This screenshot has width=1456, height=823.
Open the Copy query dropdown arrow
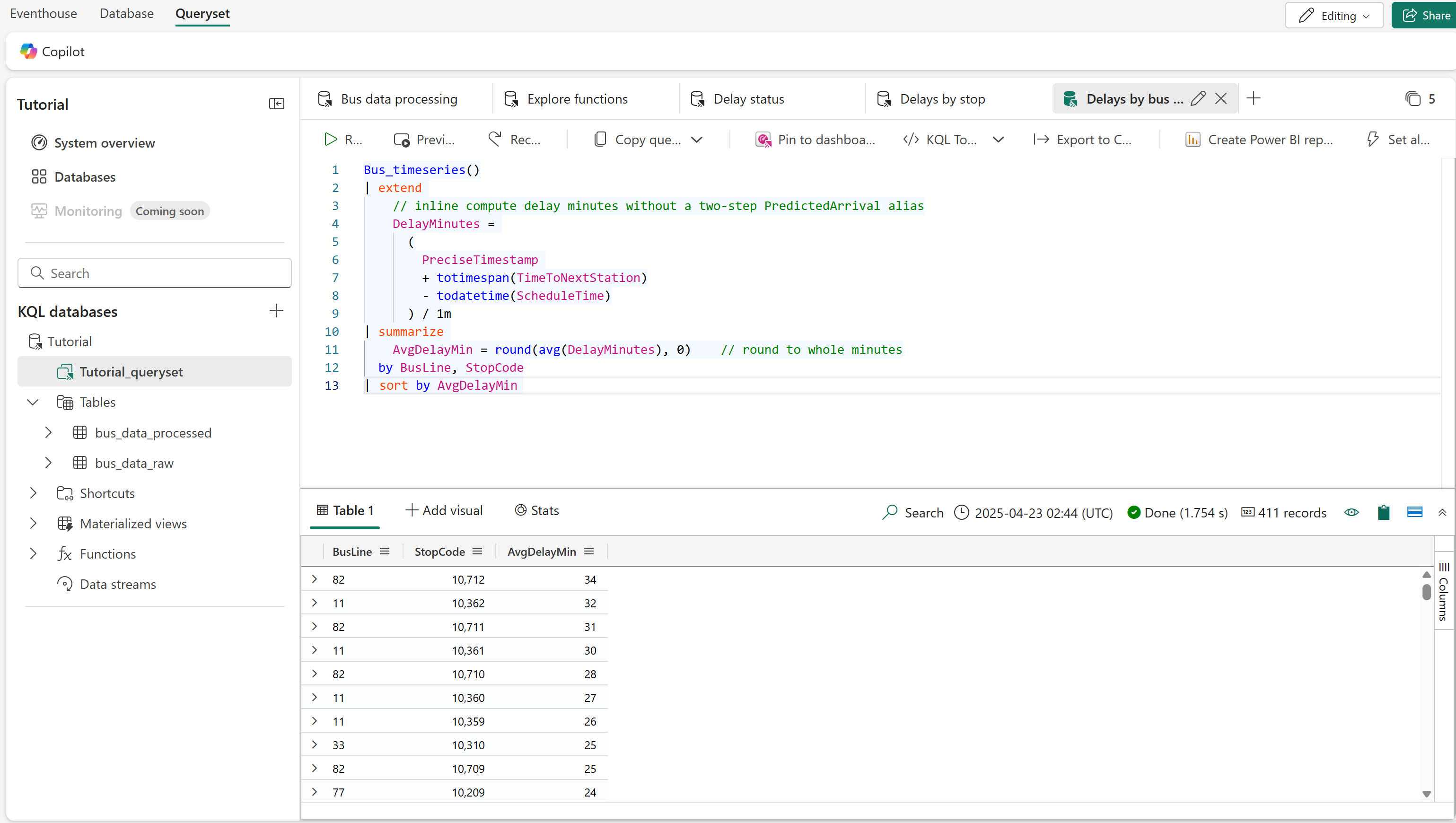(x=697, y=140)
